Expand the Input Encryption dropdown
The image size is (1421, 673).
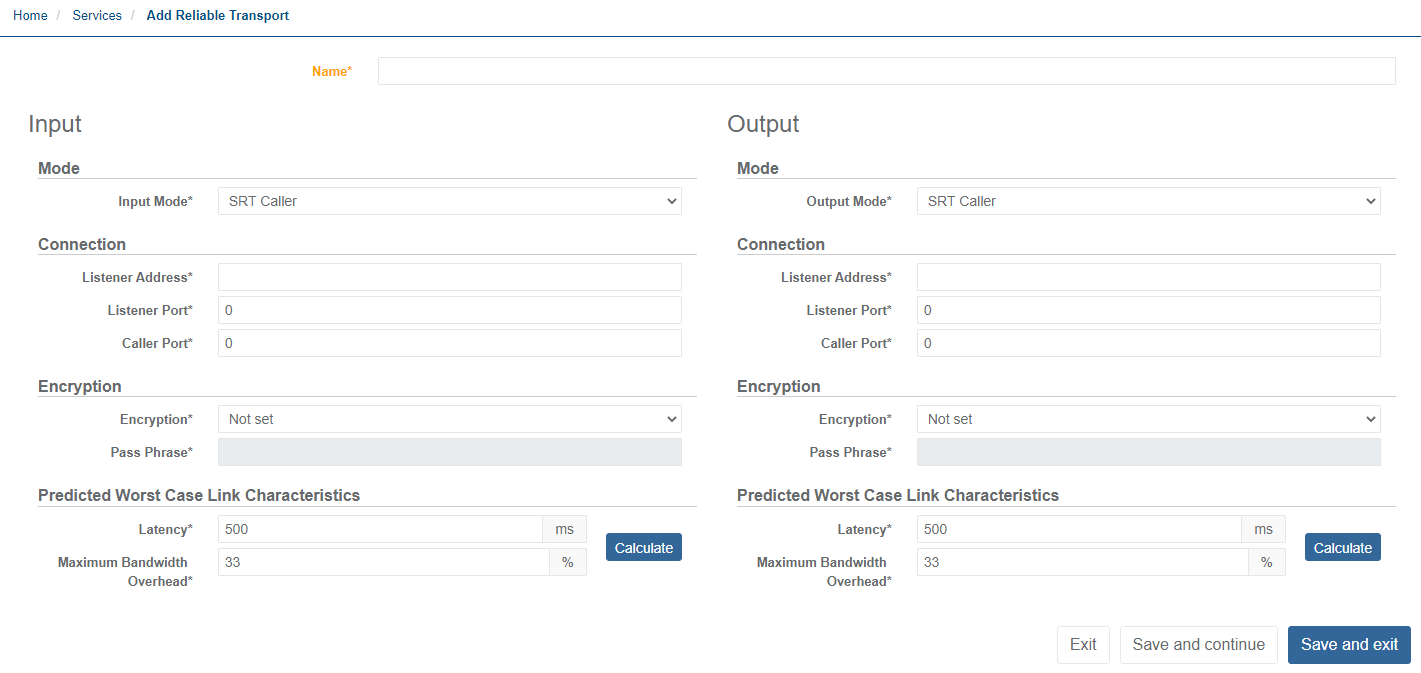[x=449, y=419]
